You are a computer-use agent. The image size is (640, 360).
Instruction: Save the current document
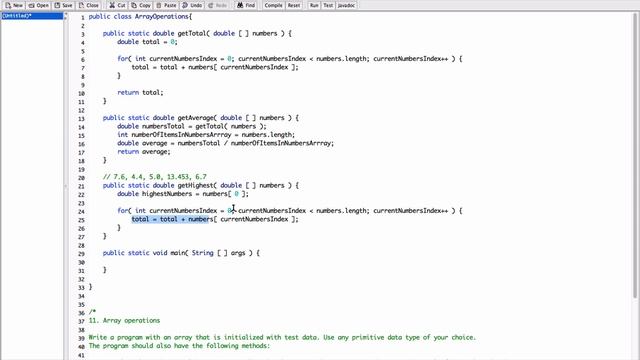(63, 5)
